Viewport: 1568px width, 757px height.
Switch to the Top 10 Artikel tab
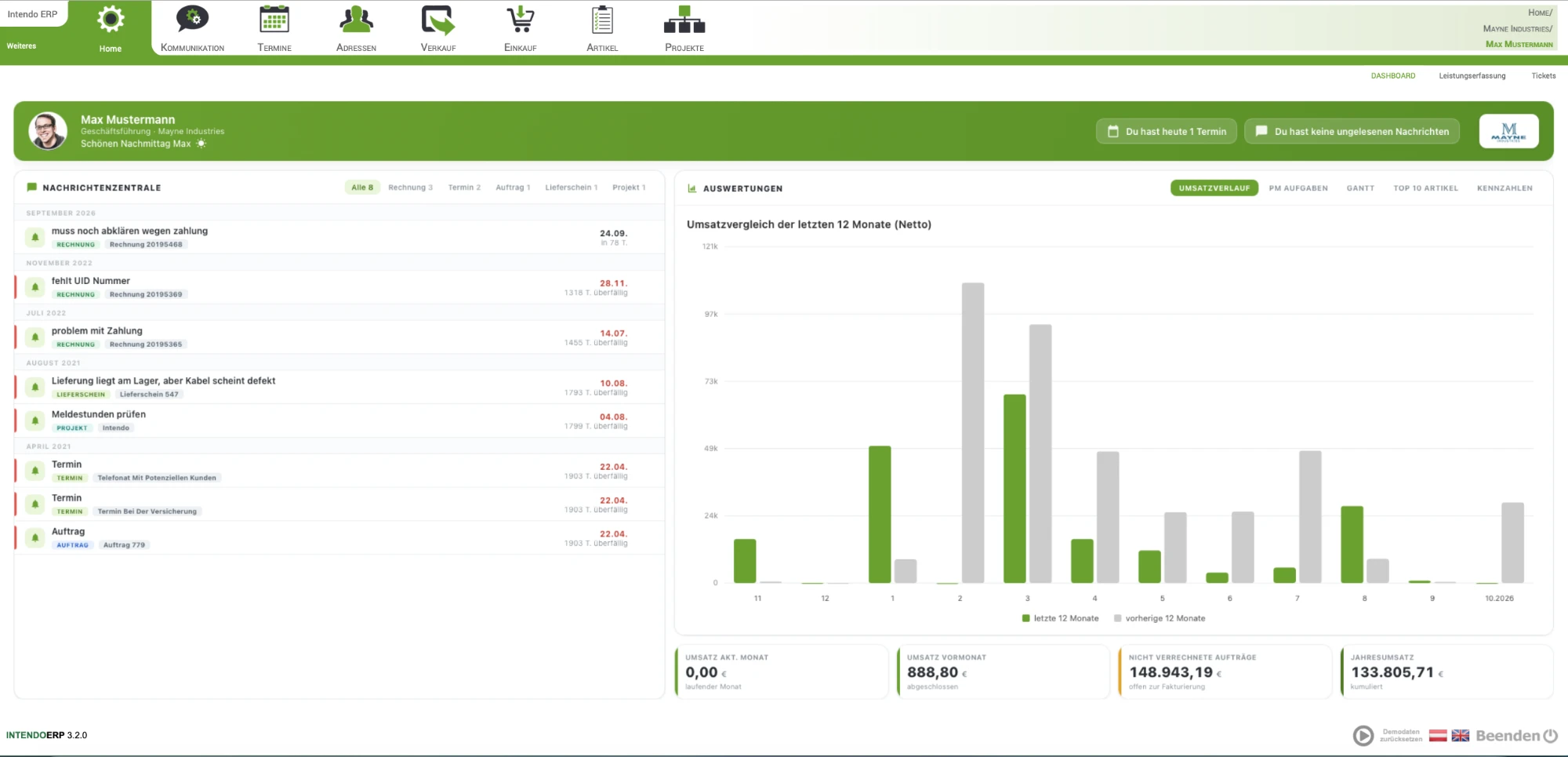coord(1425,188)
